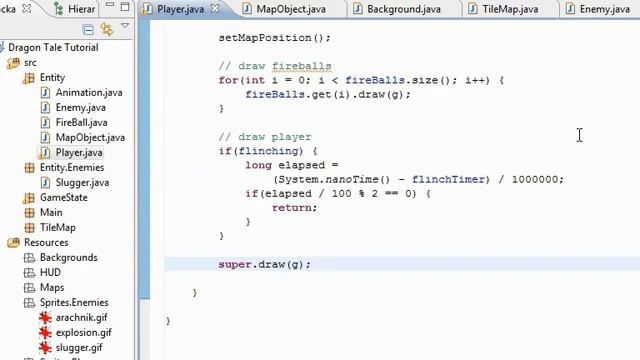The height and width of the screenshot is (360, 640).
Task: Close the Package Explorer tab
Action: click(27, 8)
